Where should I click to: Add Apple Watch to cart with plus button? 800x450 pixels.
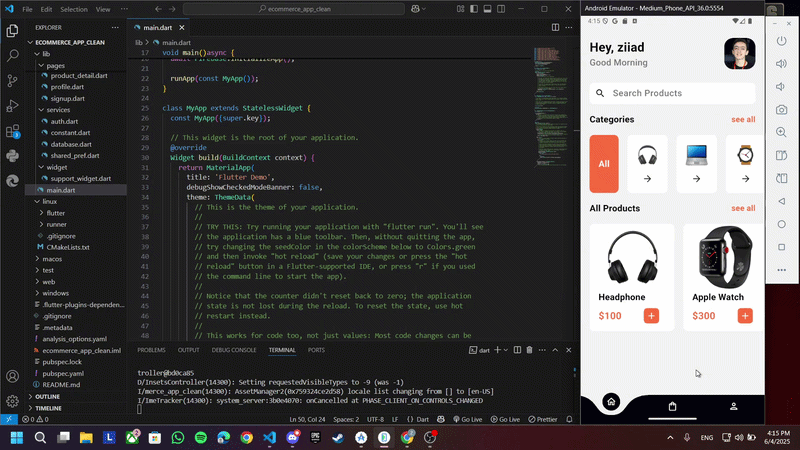click(x=745, y=316)
